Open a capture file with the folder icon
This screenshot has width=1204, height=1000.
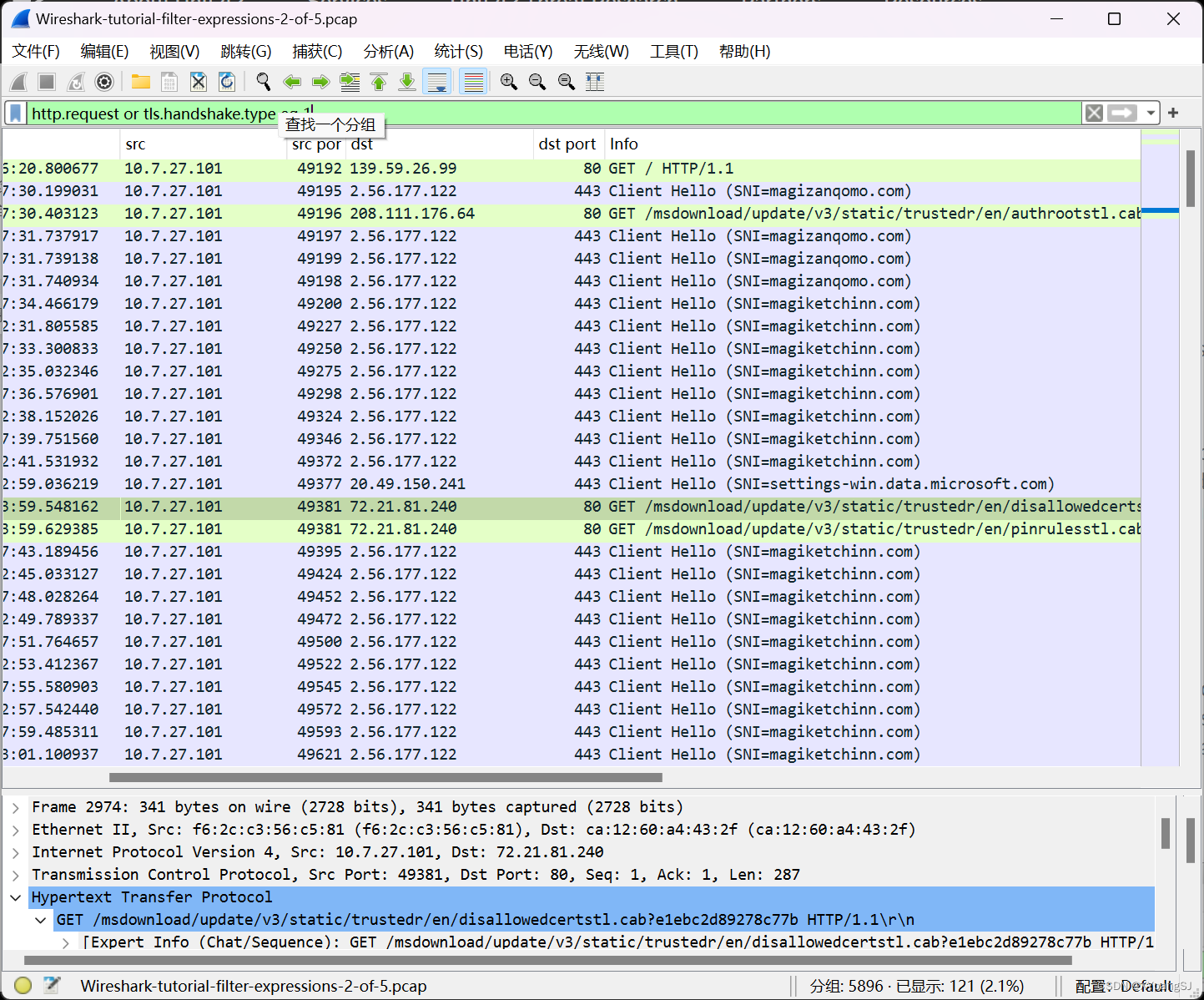(140, 82)
